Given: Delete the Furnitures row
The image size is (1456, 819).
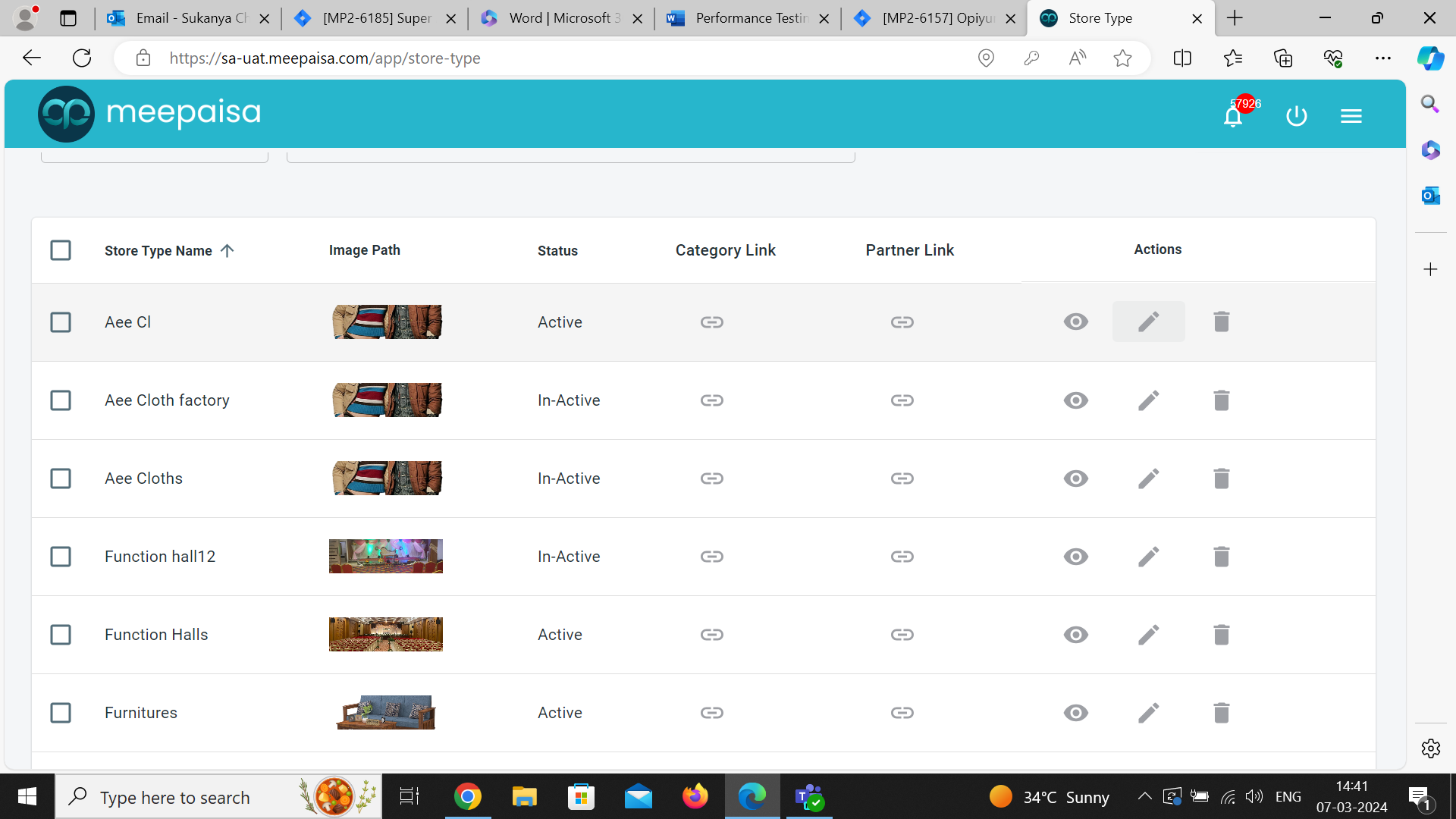Looking at the screenshot, I should [x=1222, y=713].
